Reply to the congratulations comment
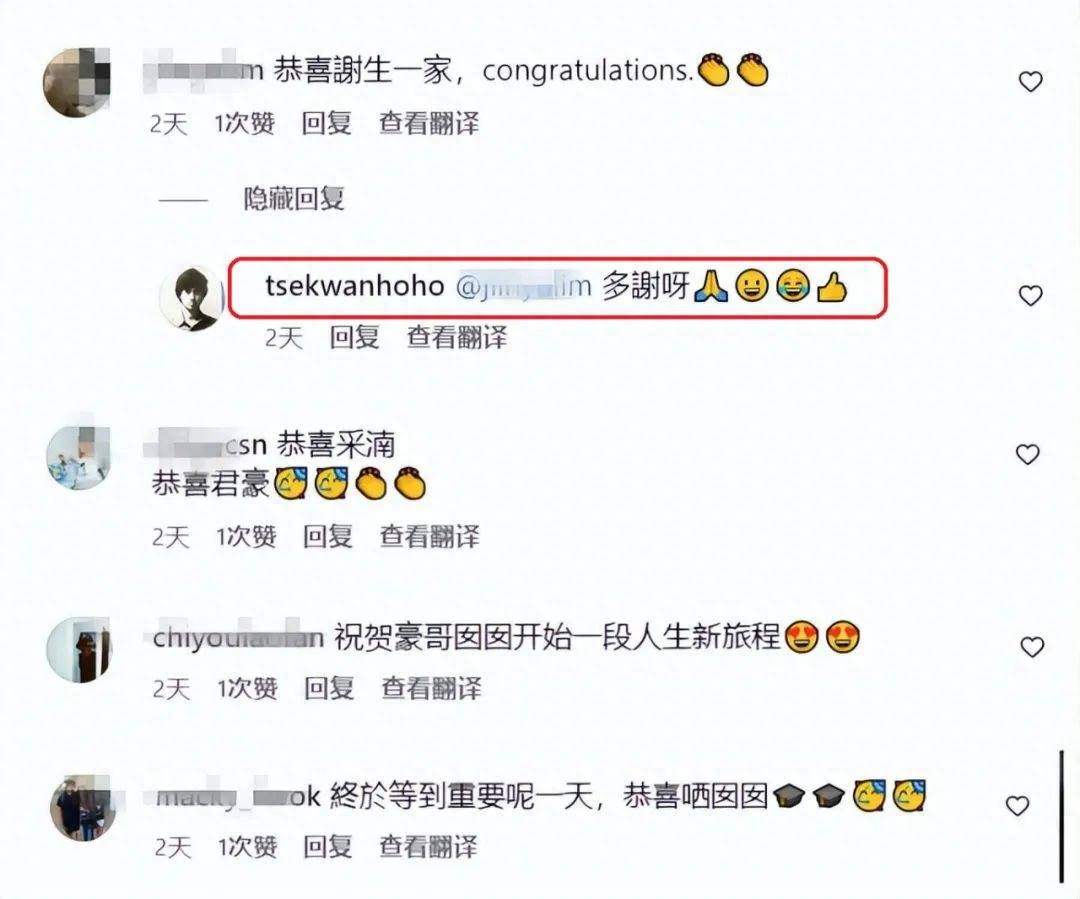The image size is (1080, 899). pos(326,124)
